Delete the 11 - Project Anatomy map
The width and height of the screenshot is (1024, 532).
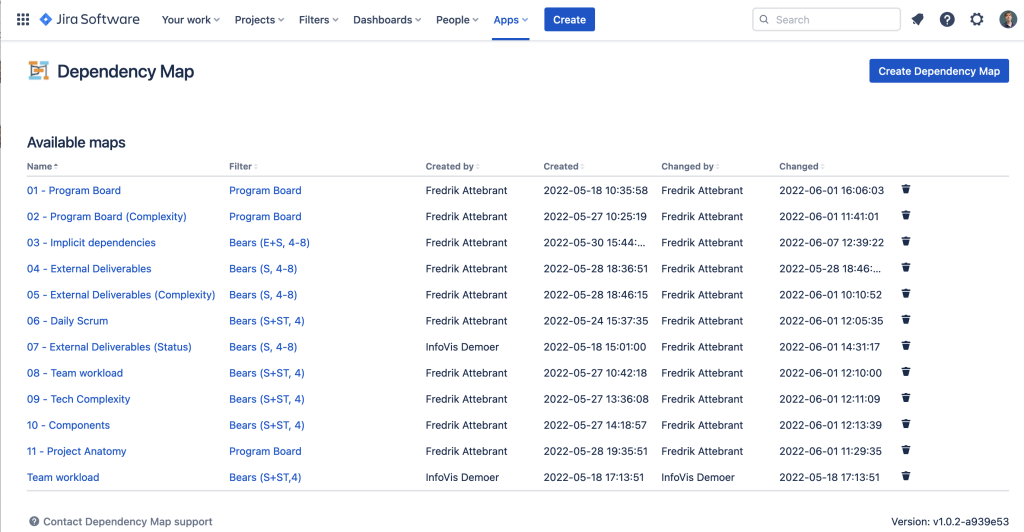[x=906, y=450]
